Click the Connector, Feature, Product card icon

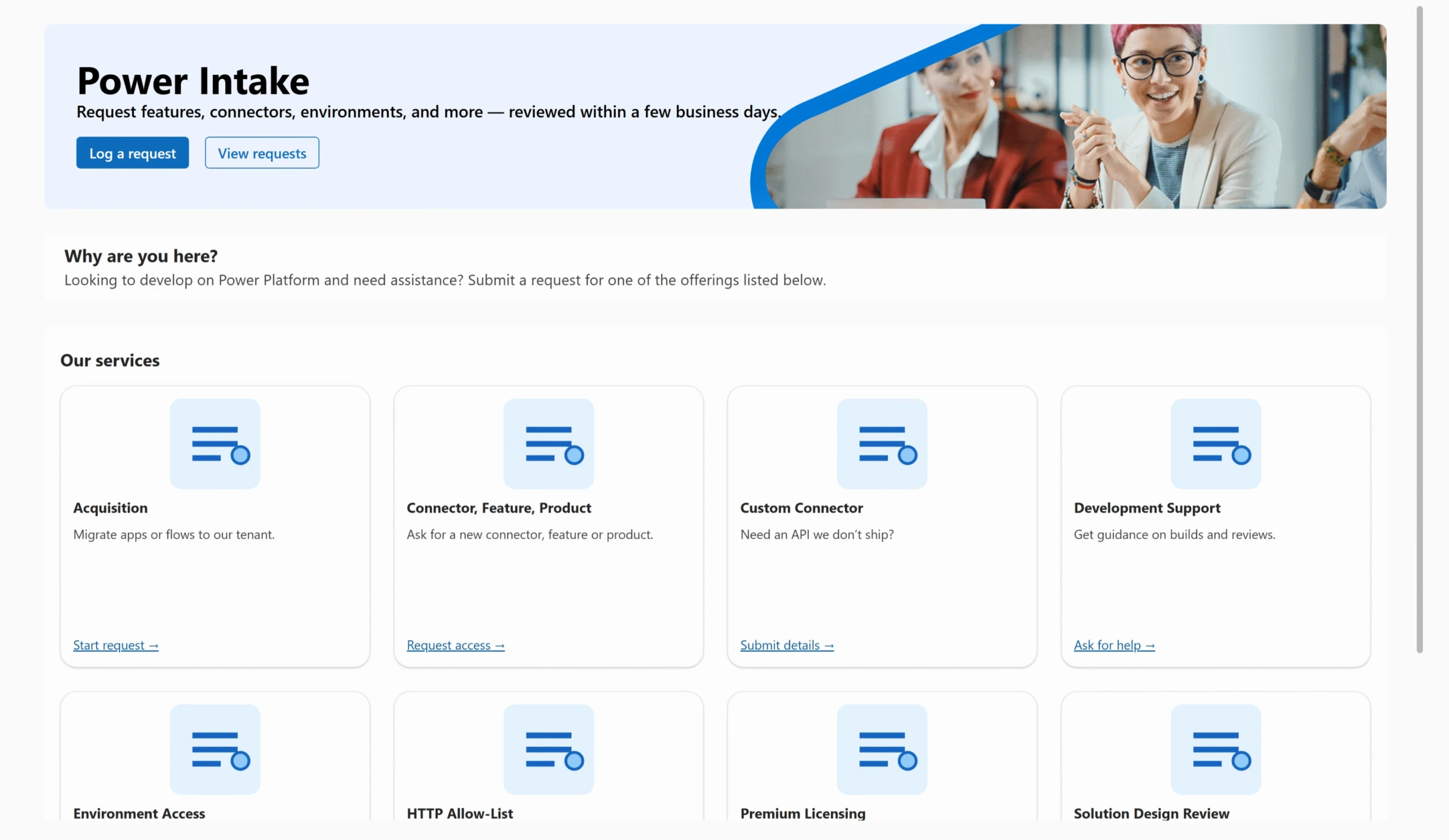[x=548, y=443]
